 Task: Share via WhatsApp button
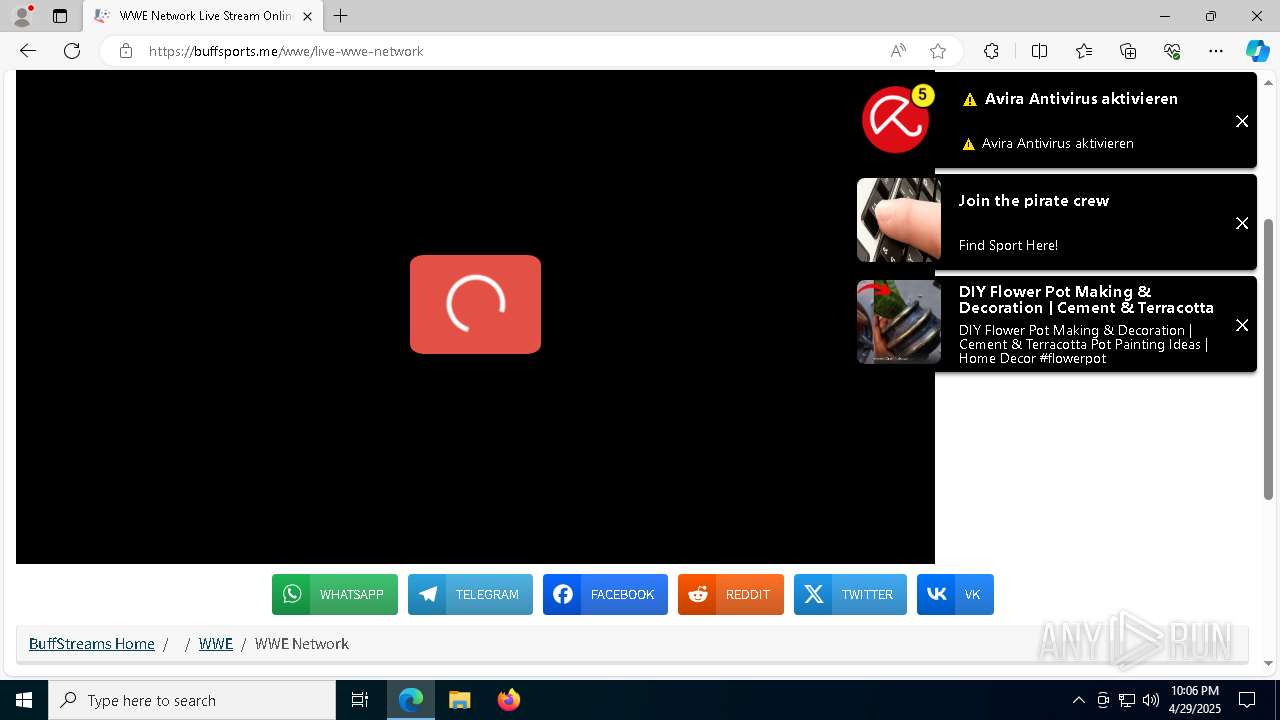coord(335,594)
